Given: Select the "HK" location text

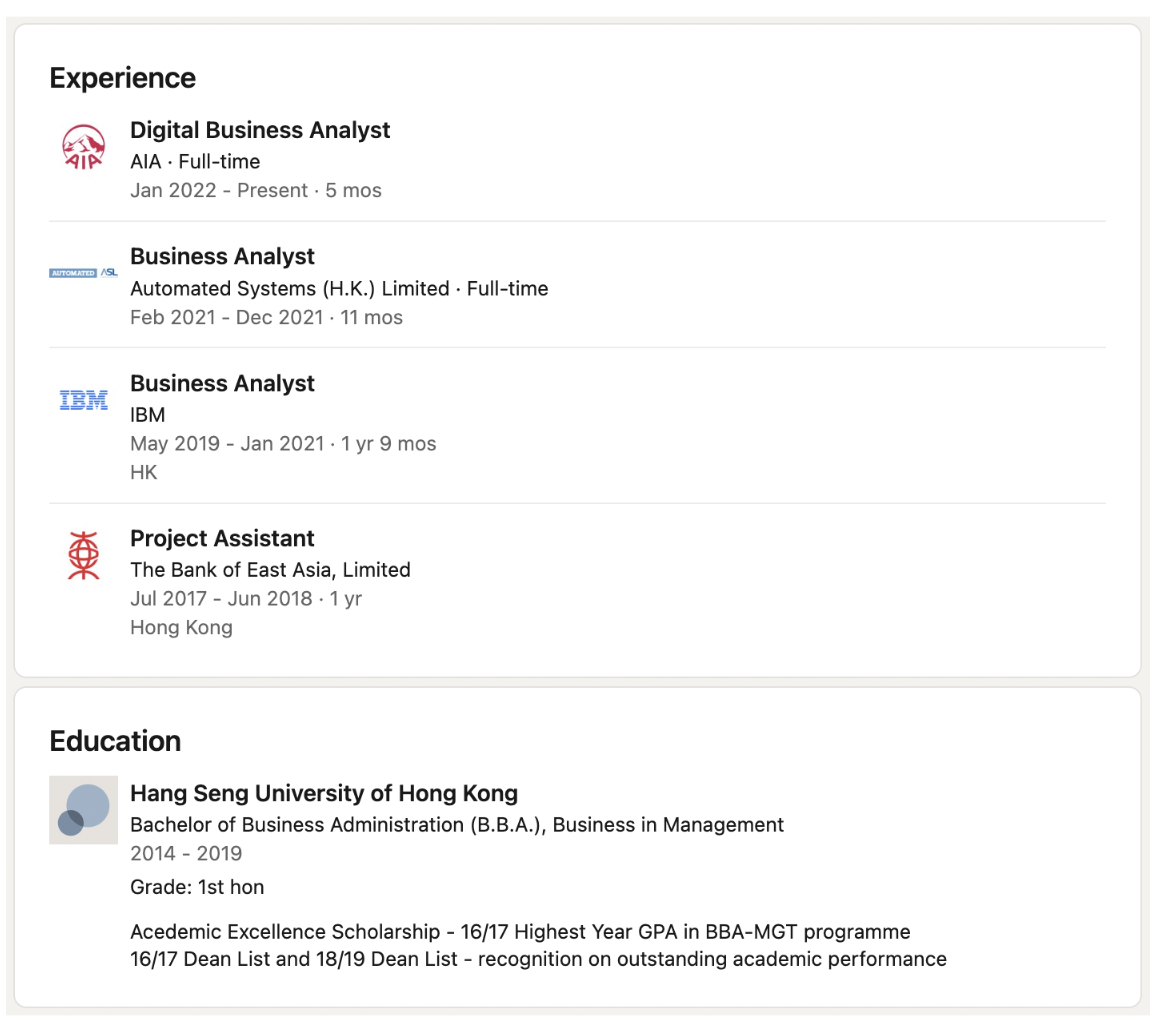Looking at the screenshot, I should click(144, 473).
